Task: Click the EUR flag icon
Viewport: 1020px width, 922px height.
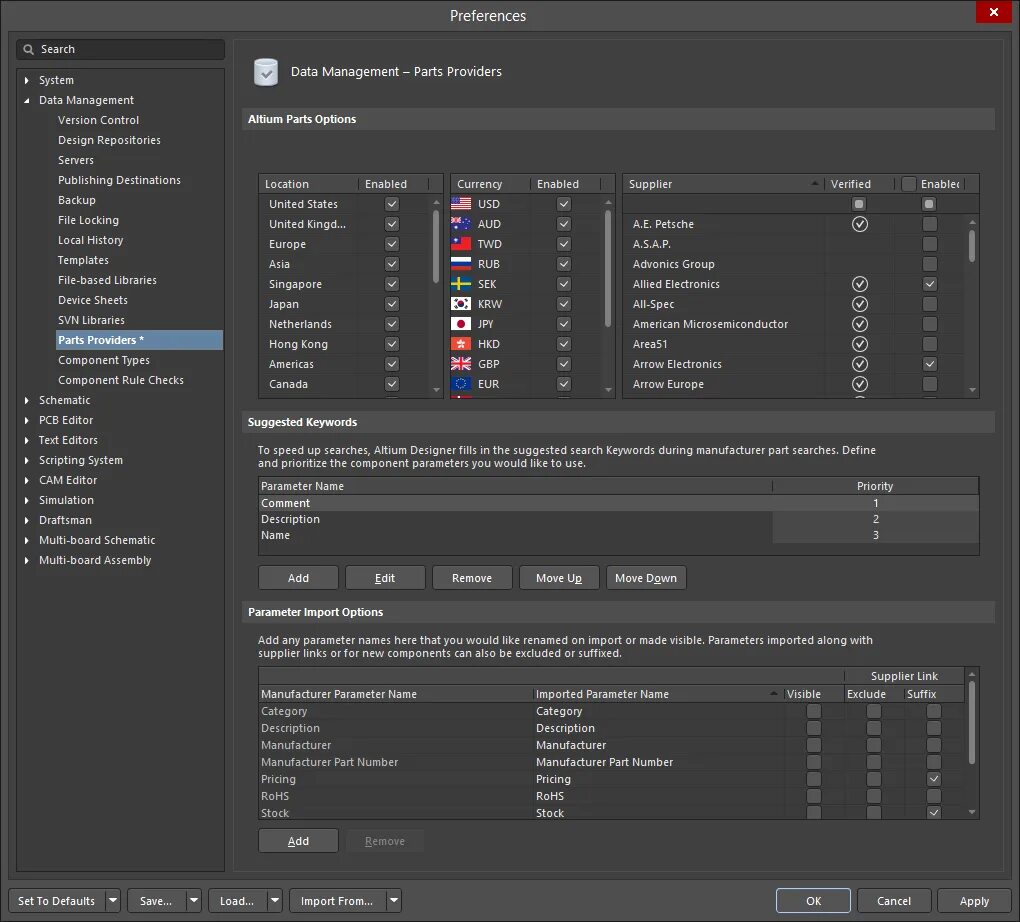Action: (x=461, y=384)
